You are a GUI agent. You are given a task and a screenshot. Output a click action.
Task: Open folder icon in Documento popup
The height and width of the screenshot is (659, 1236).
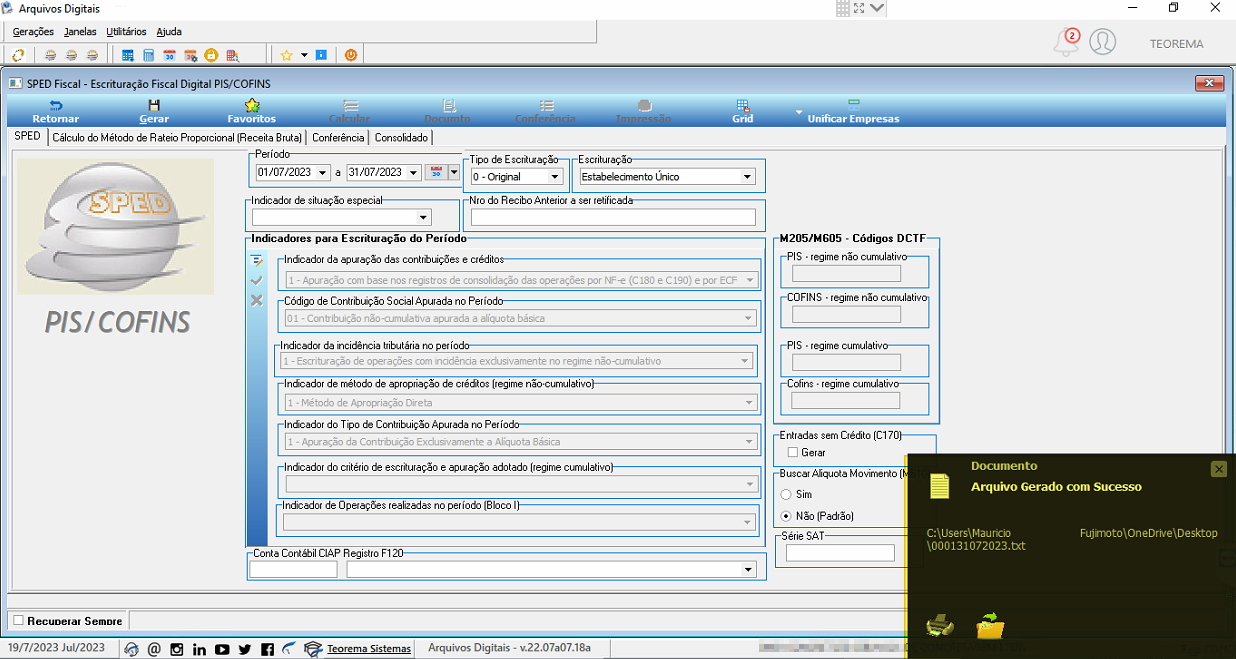pos(990,625)
